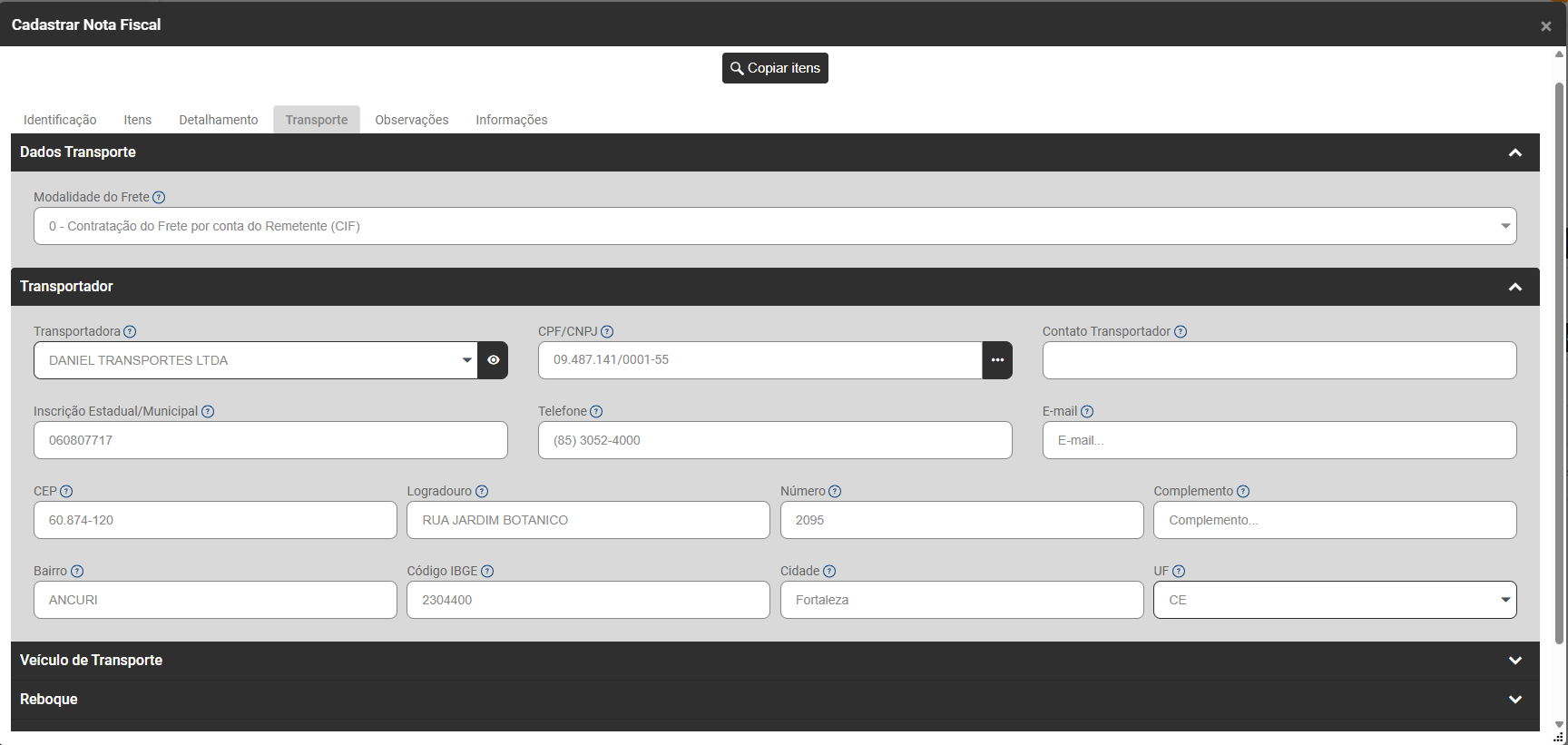This screenshot has height=745, width=1568.
Task: Expand the Veículo de Transporte section
Action: pyautogui.click(x=1514, y=661)
